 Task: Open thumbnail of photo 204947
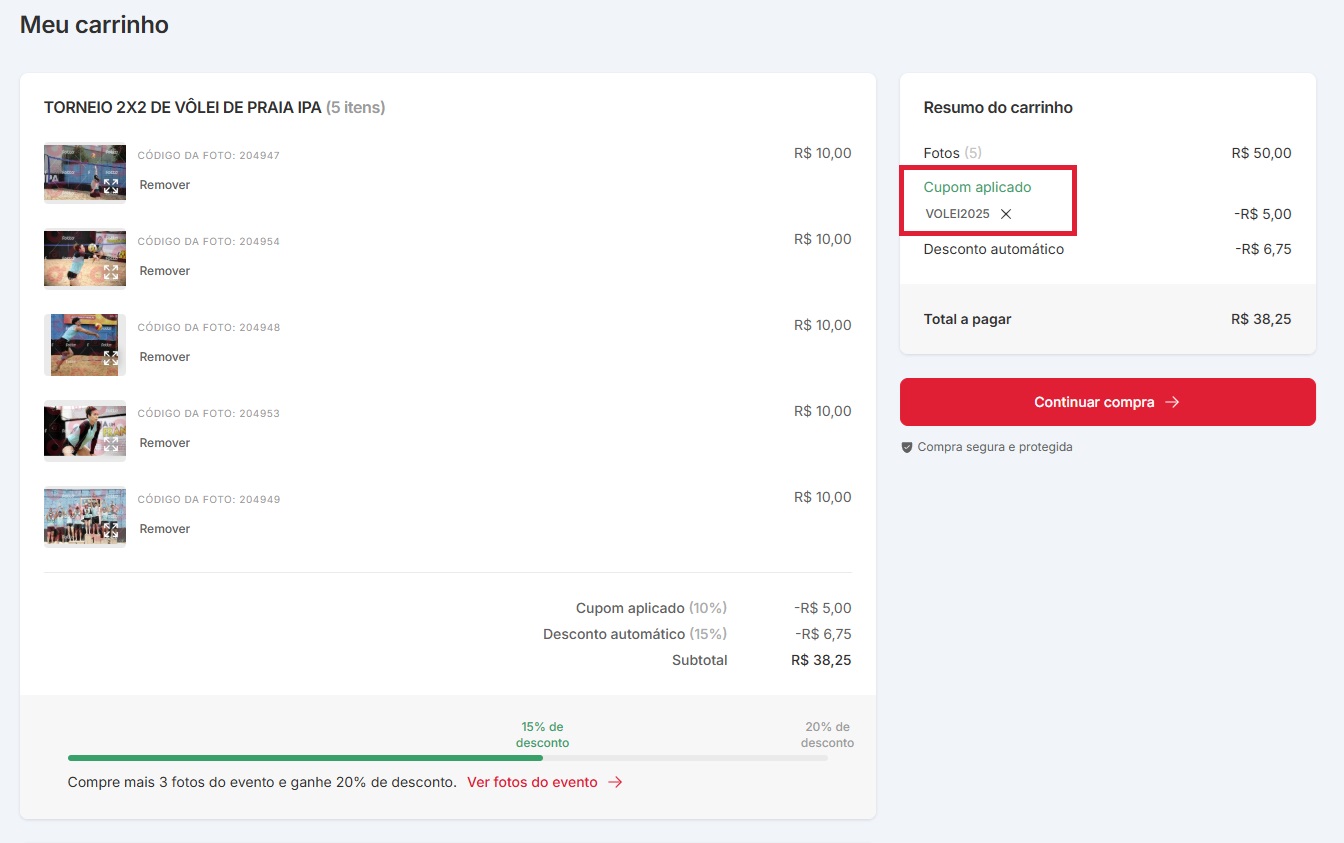coord(85,172)
